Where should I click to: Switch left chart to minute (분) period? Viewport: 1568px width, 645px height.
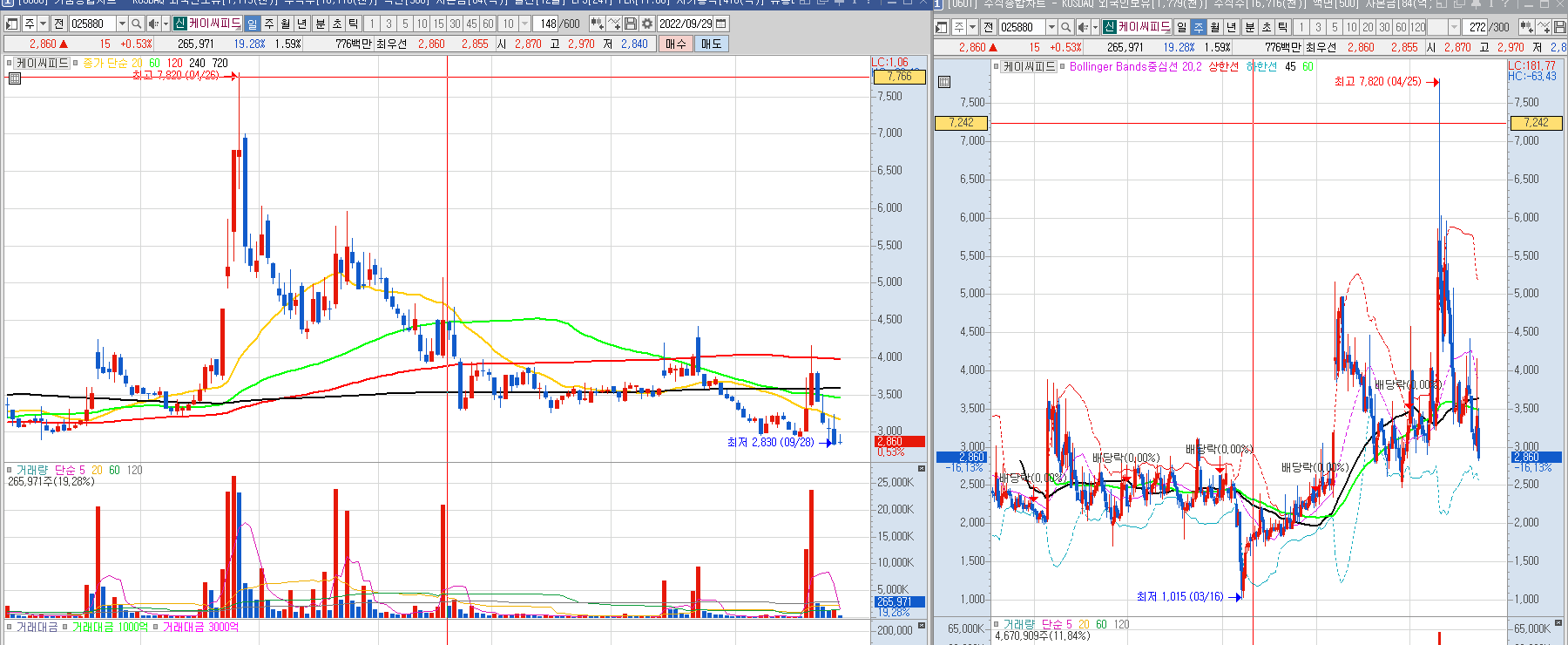(320, 24)
